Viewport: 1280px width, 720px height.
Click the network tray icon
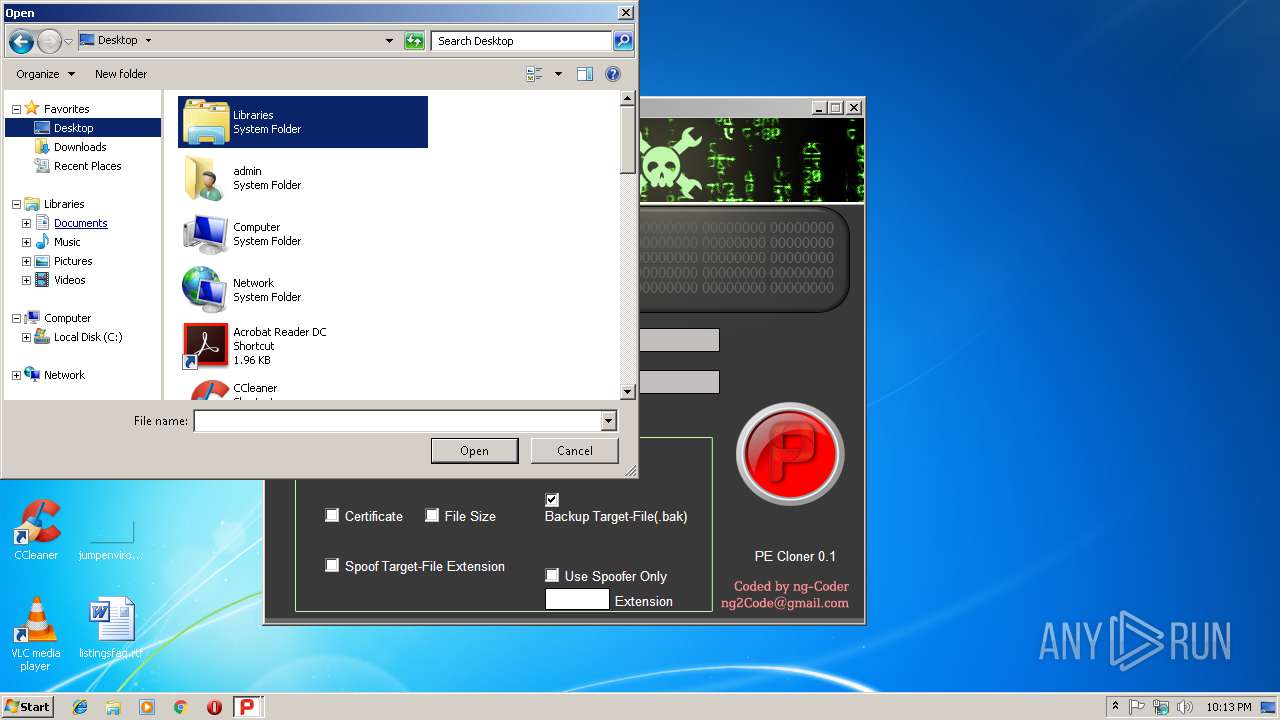[x=1160, y=707]
